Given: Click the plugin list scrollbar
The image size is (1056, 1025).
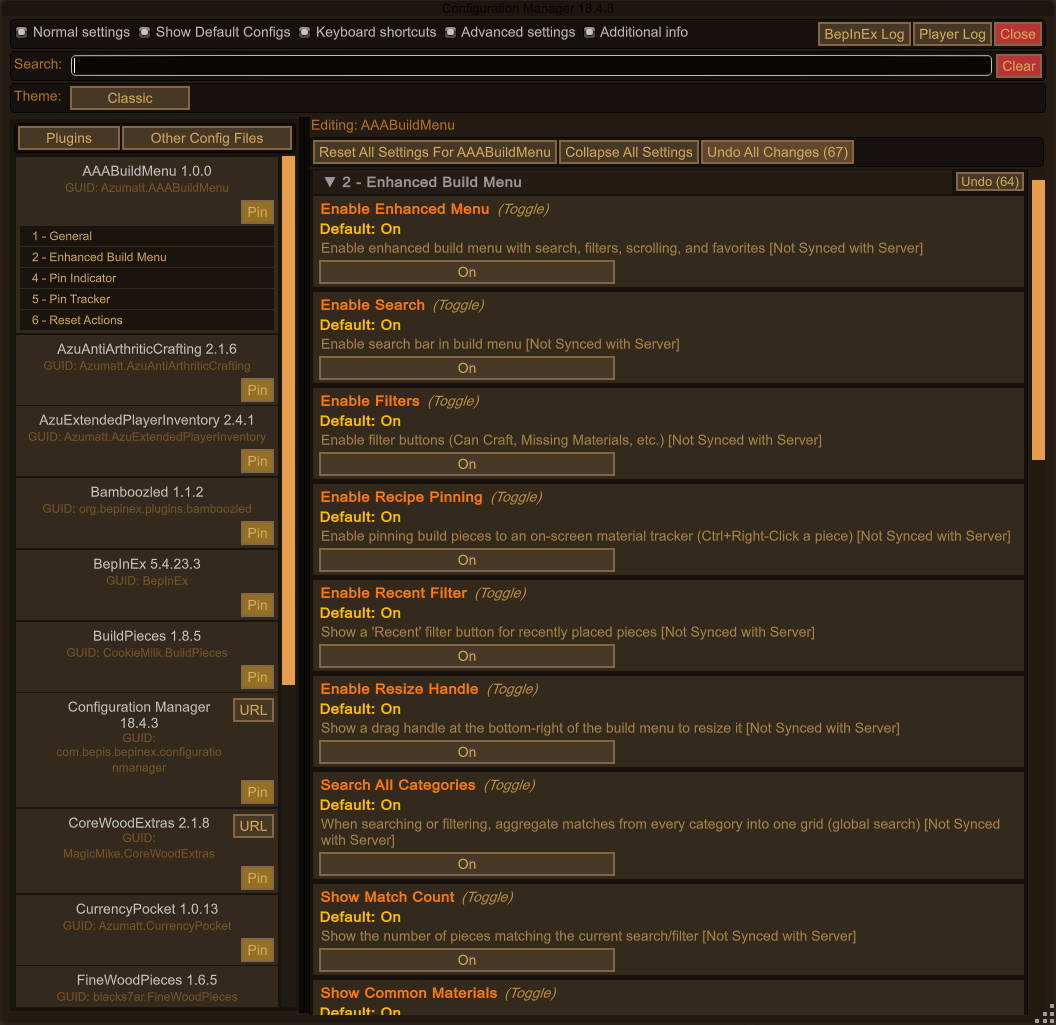Looking at the screenshot, I should click(288, 420).
